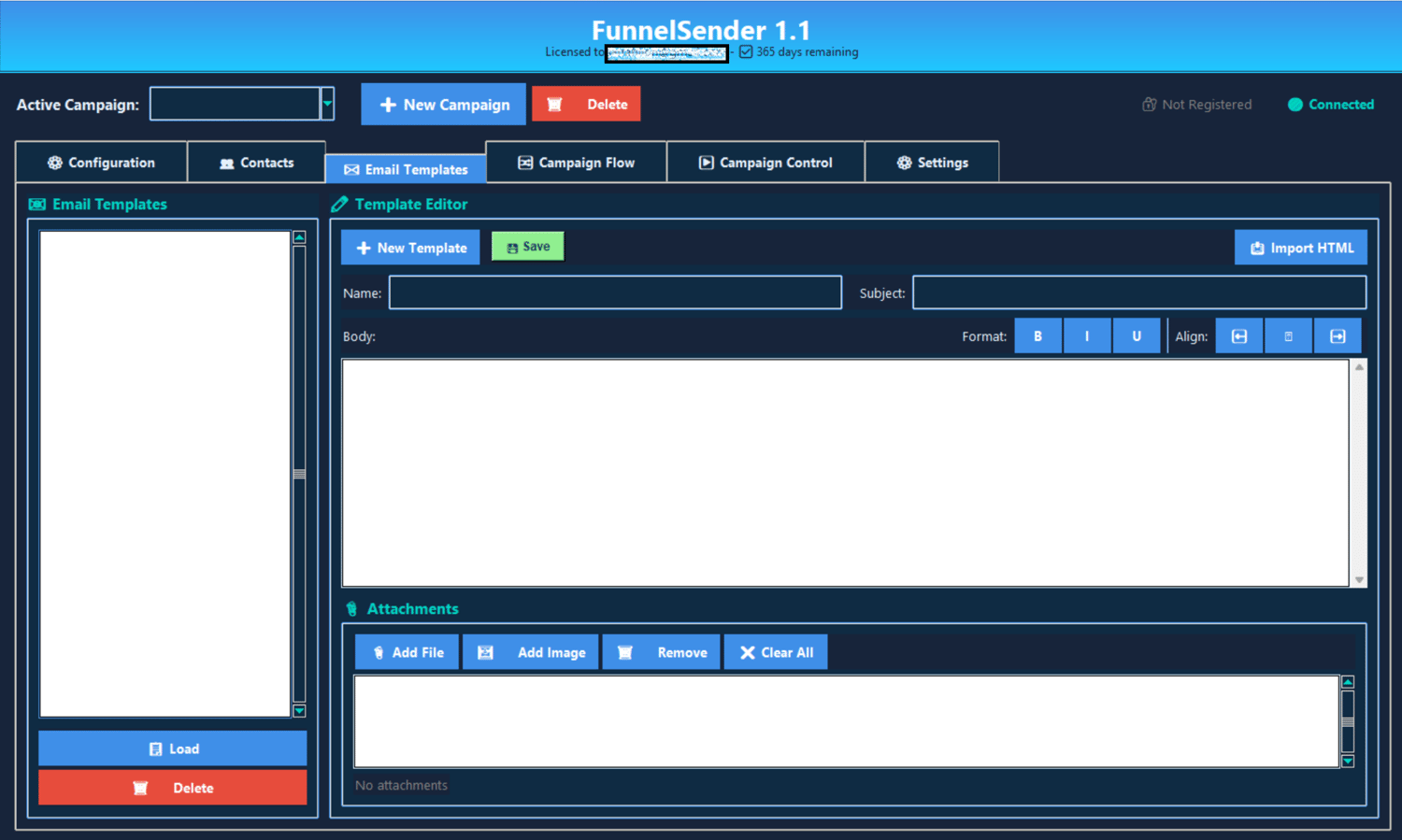The height and width of the screenshot is (840, 1402).
Task: Click the "No attachments" status text
Action: coord(401,785)
